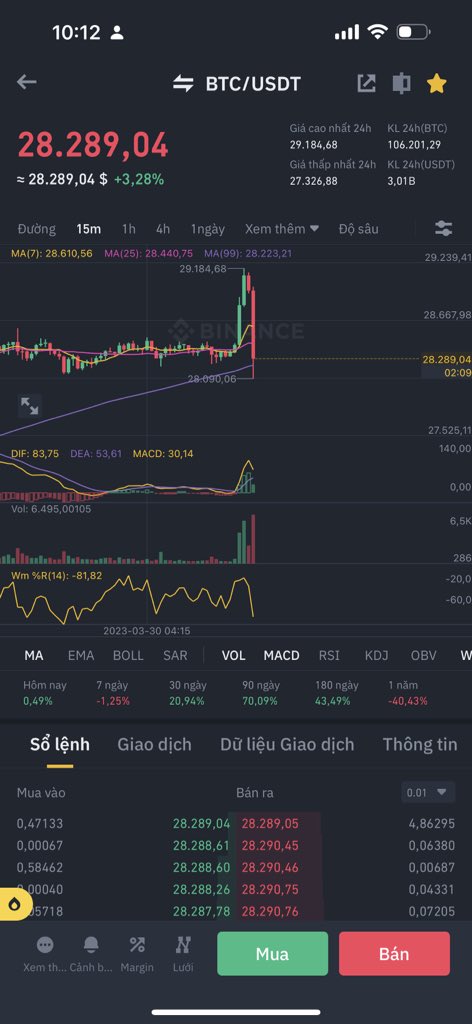Toggle the MA indicator
Viewport: 472px width, 1024px height.
[34, 656]
